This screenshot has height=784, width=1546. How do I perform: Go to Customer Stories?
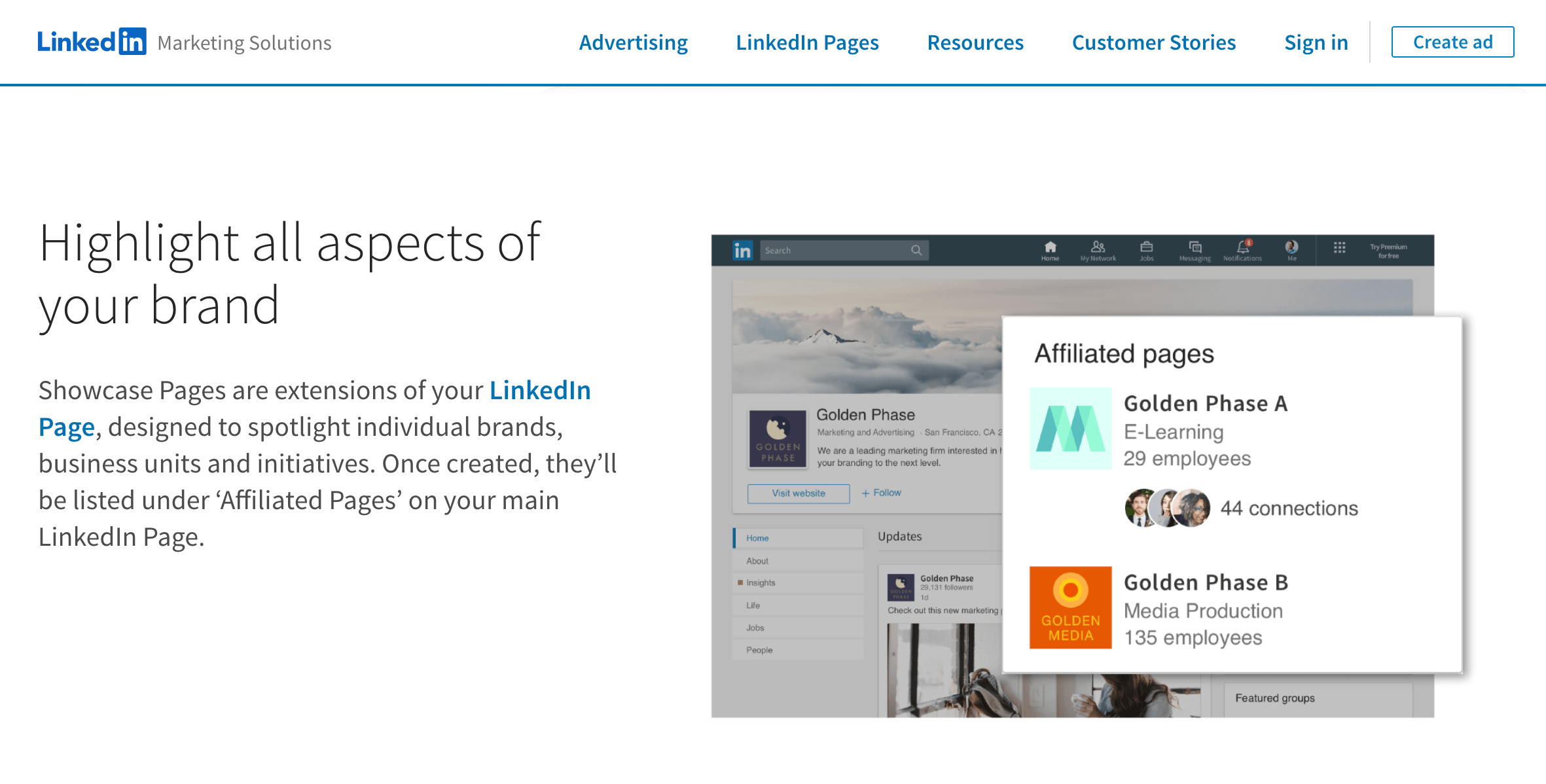1153,43
